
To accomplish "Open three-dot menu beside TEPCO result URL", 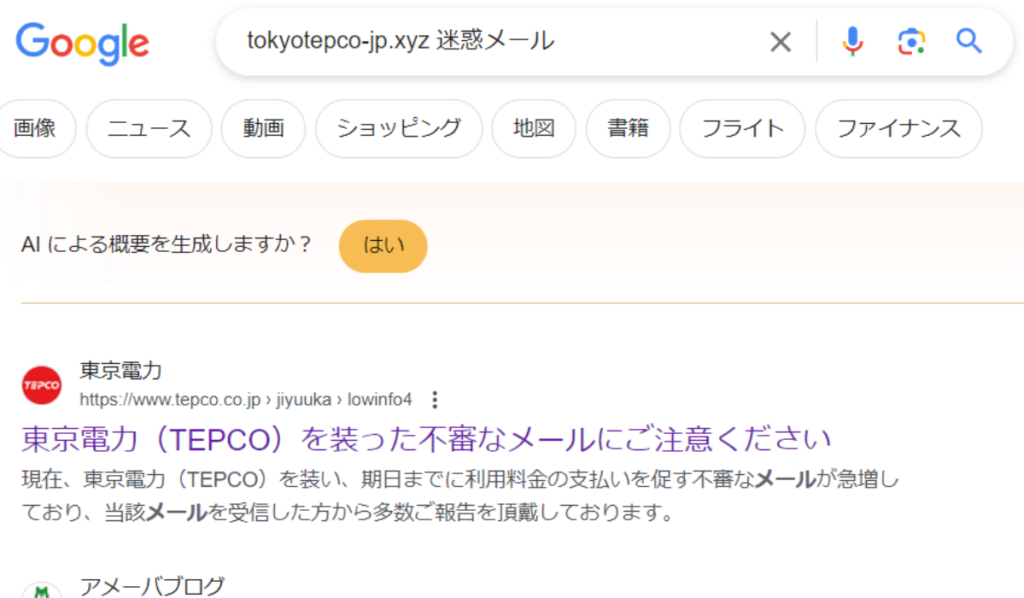I will tap(434, 400).
